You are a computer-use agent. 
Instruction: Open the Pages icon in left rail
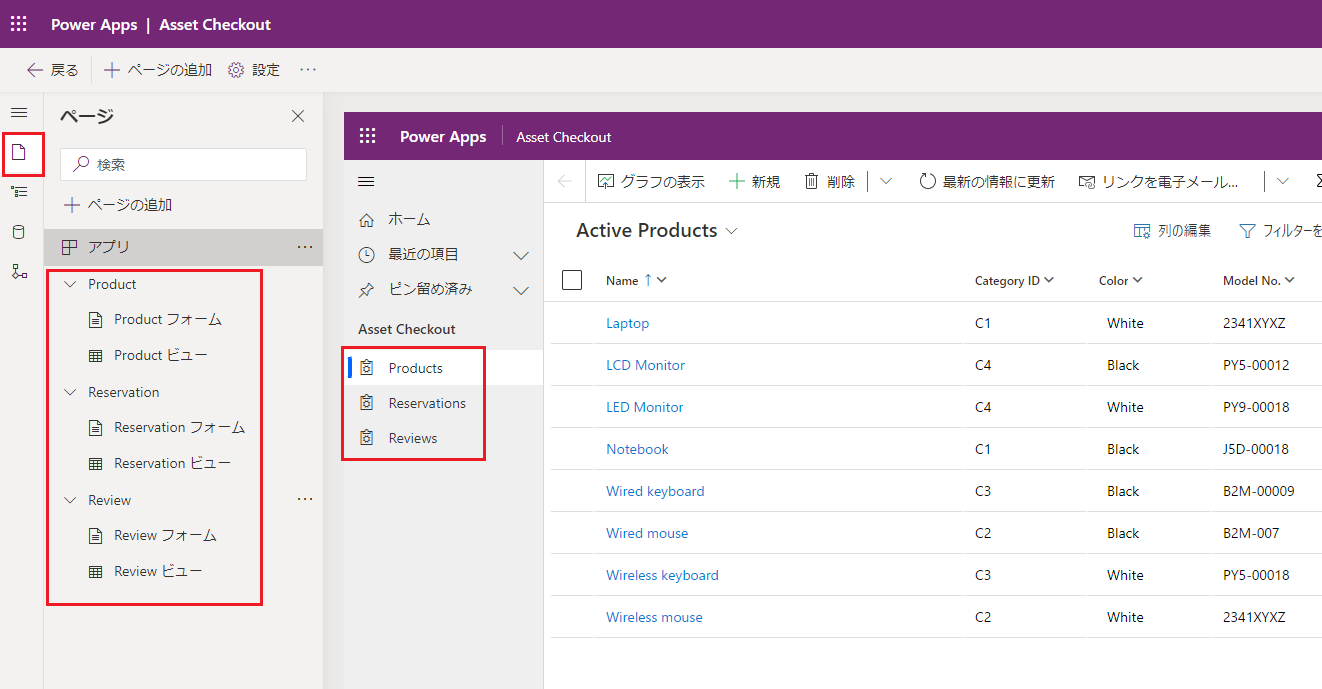pyautogui.click(x=19, y=153)
